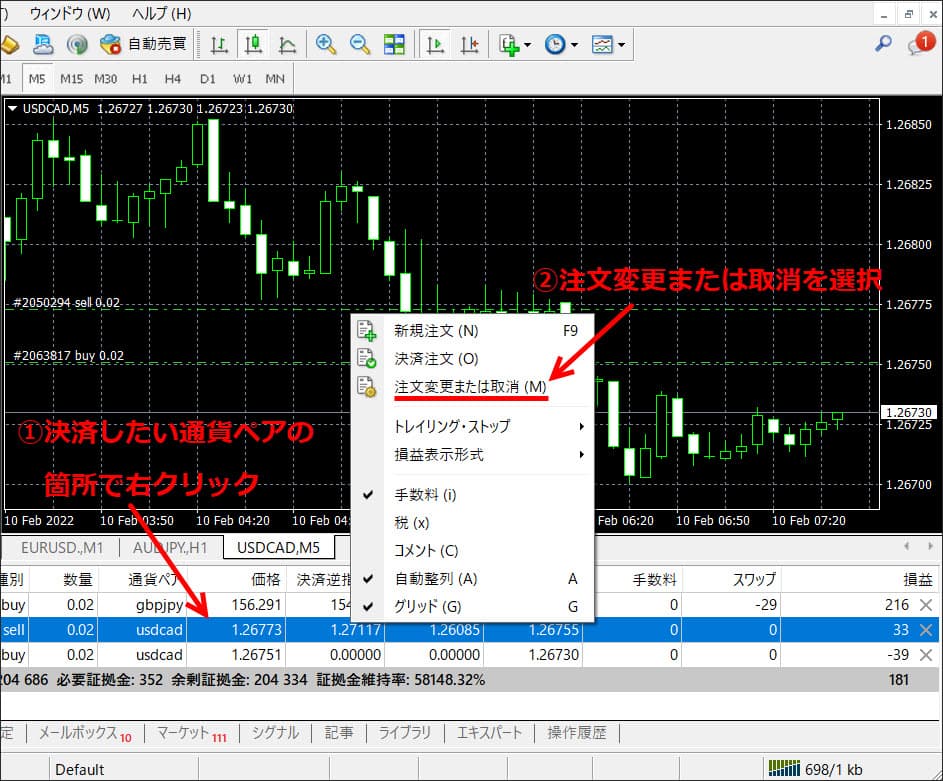Image resolution: width=943 pixels, height=781 pixels.
Task: Tile chart windows with grid icon
Action: click(394, 44)
